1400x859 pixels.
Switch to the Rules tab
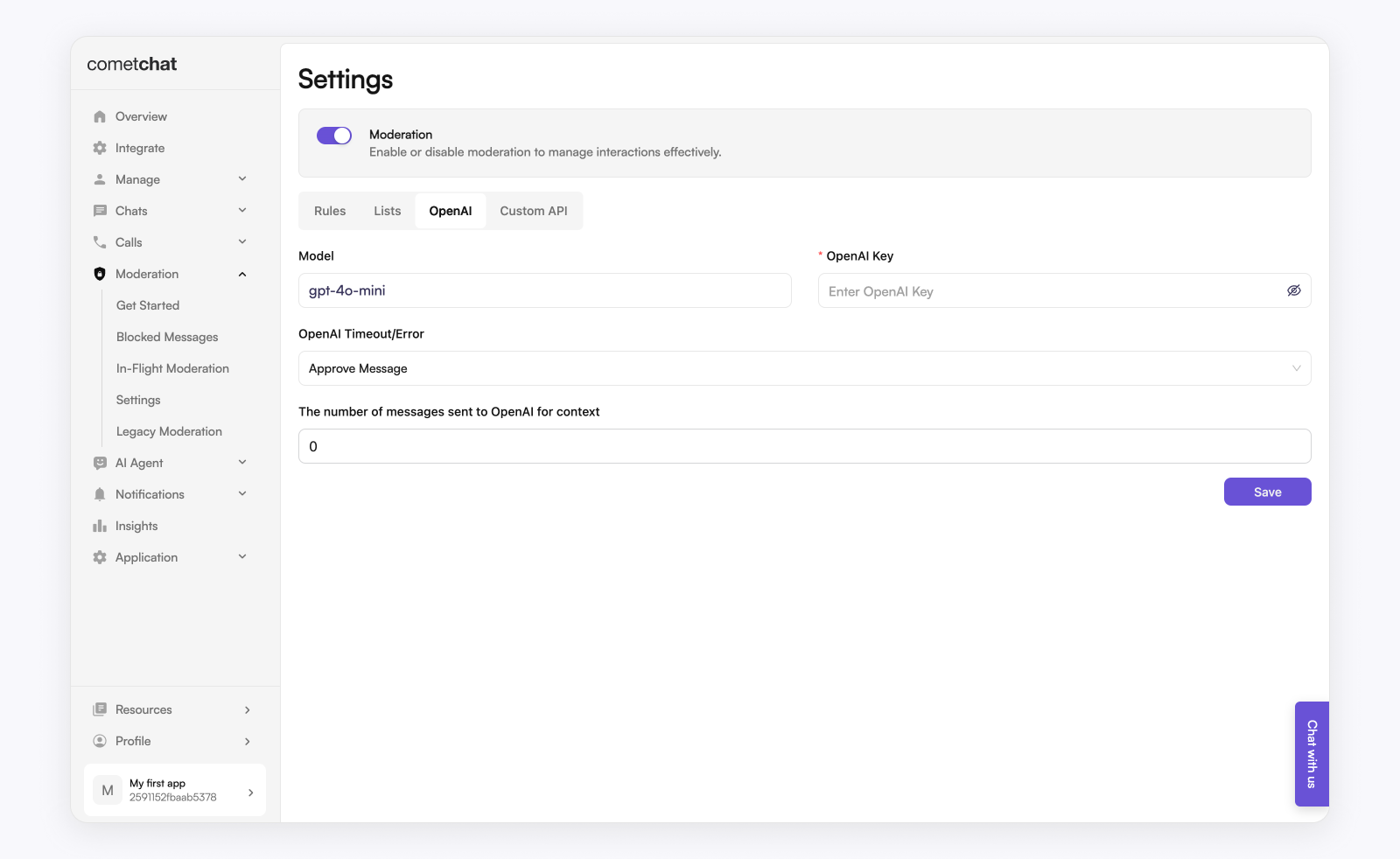point(330,211)
